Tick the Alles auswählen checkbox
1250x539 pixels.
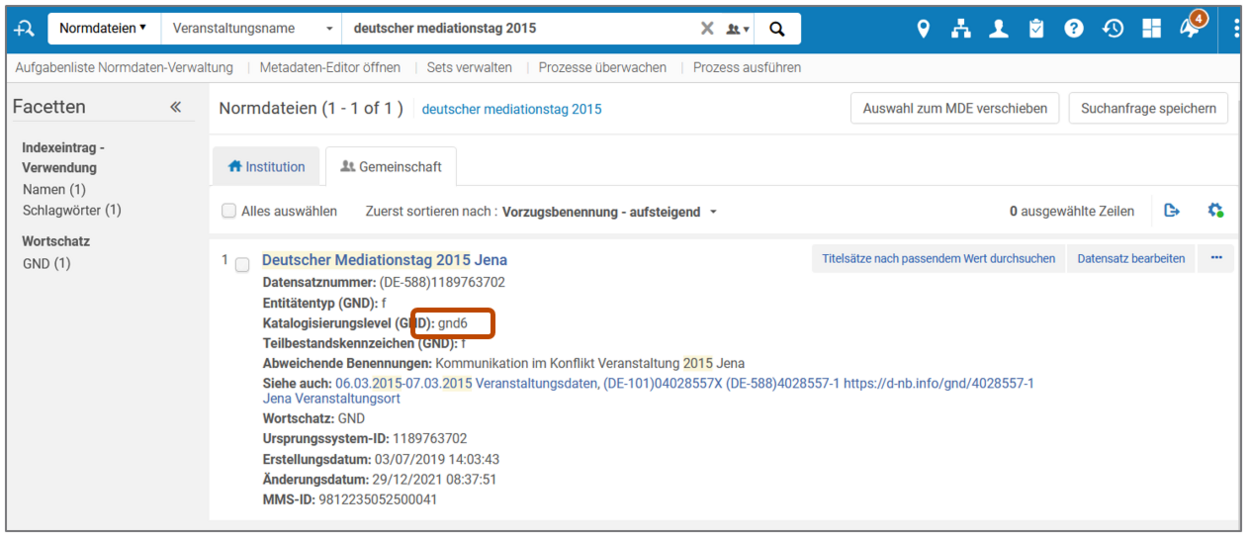[229, 211]
